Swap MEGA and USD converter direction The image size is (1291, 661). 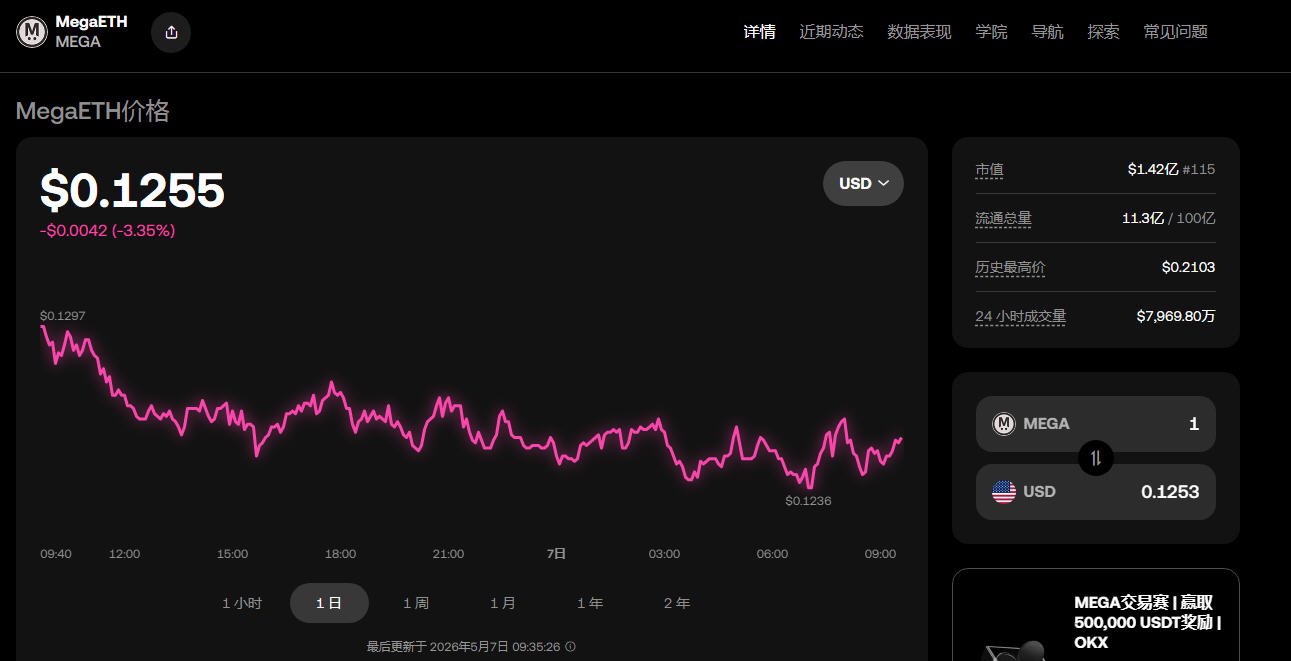pos(1096,458)
